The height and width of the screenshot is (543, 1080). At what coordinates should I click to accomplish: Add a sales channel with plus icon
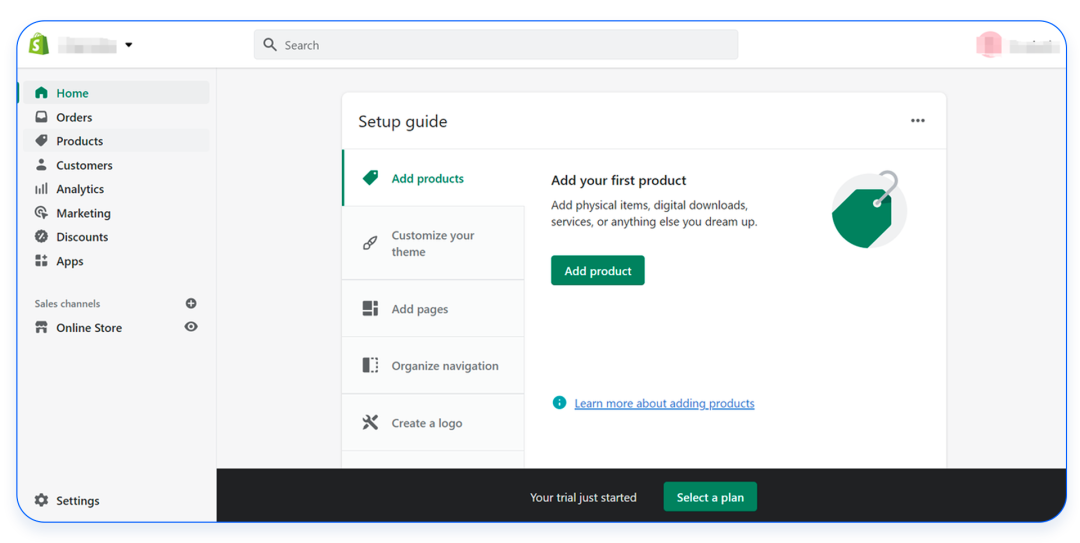[191, 303]
